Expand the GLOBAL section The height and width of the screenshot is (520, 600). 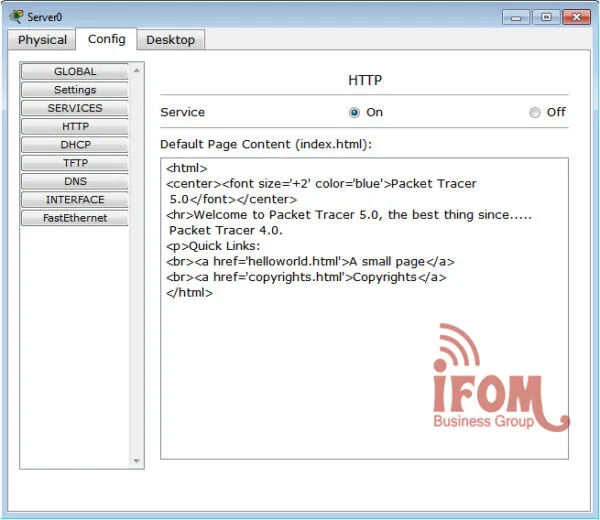pyautogui.click(x=75, y=72)
